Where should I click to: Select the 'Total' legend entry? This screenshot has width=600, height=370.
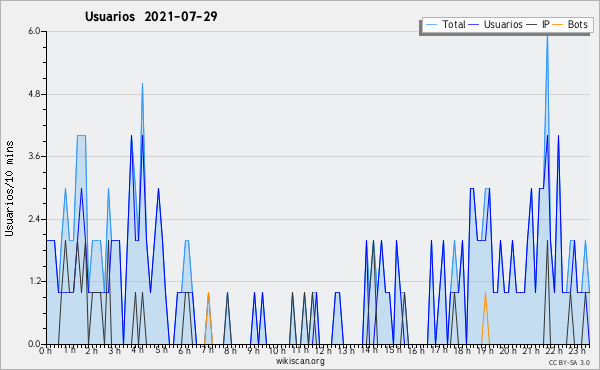(445, 24)
